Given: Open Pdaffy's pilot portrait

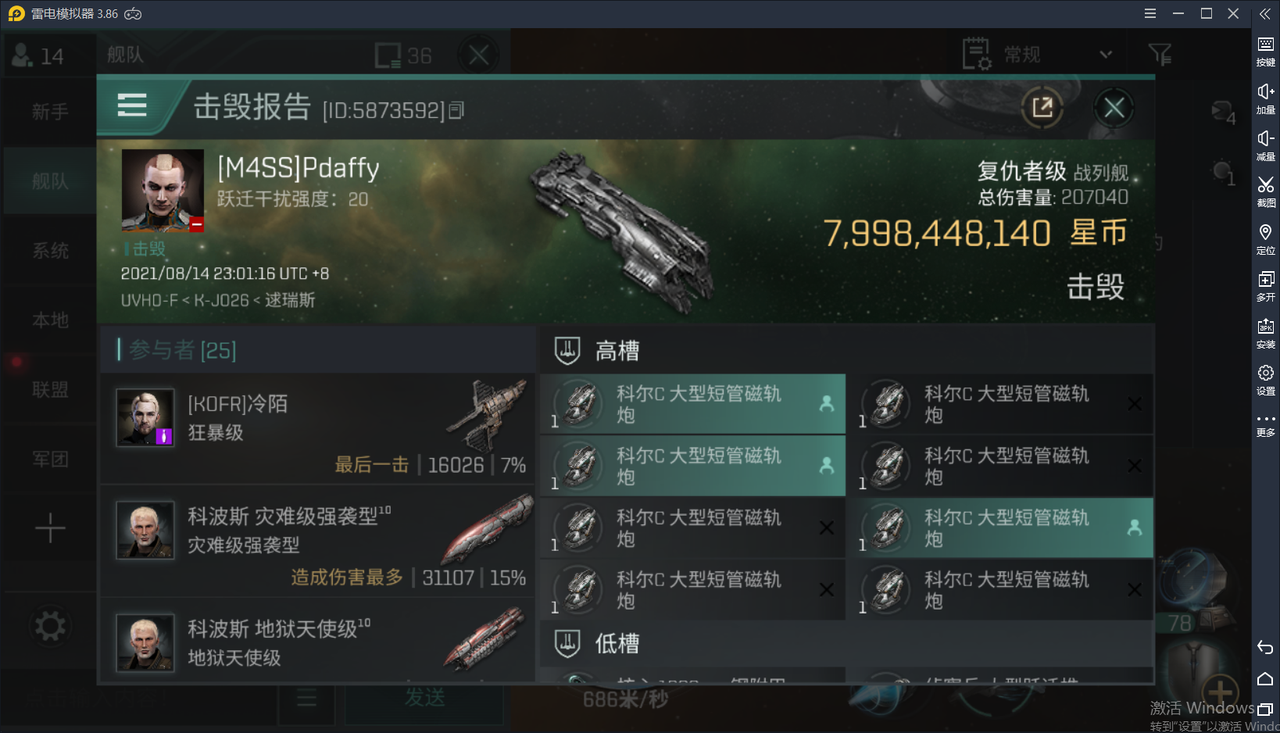Looking at the screenshot, I should (x=162, y=191).
